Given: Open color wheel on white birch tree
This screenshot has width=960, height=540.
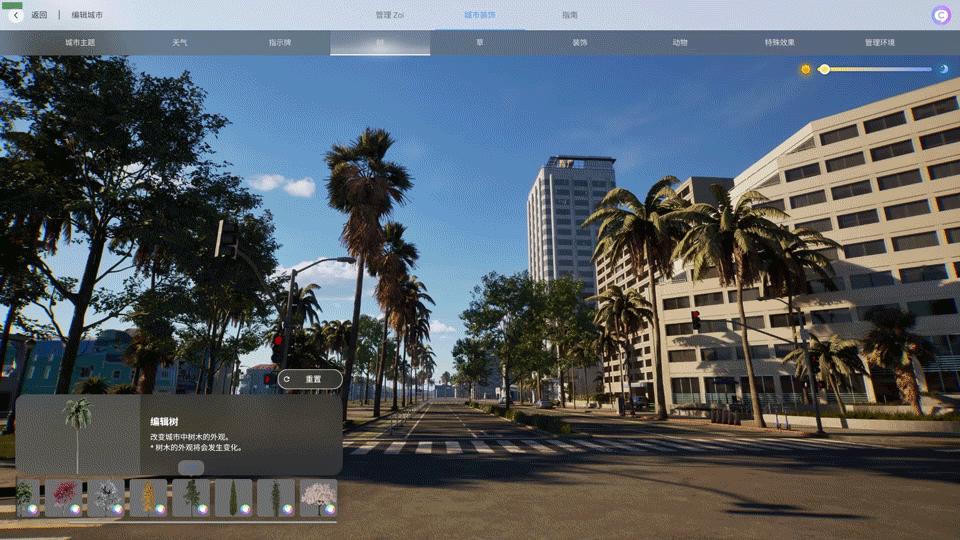Looking at the screenshot, I should tap(118, 509).
